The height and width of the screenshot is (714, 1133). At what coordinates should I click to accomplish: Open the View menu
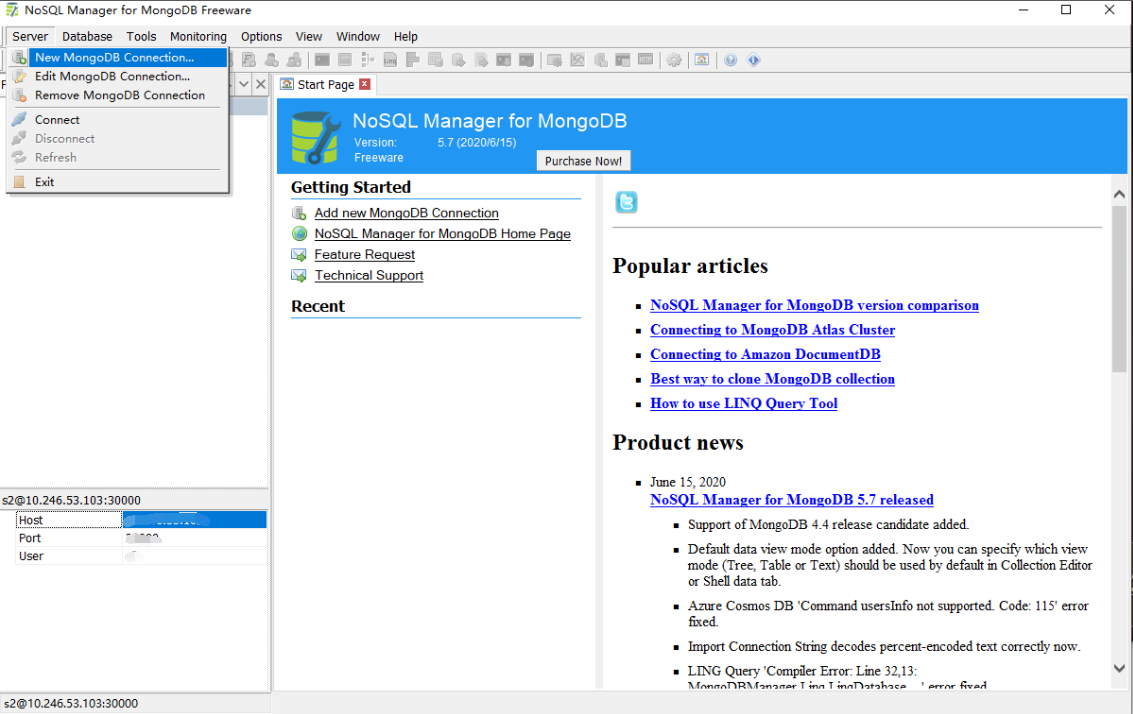coord(309,36)
